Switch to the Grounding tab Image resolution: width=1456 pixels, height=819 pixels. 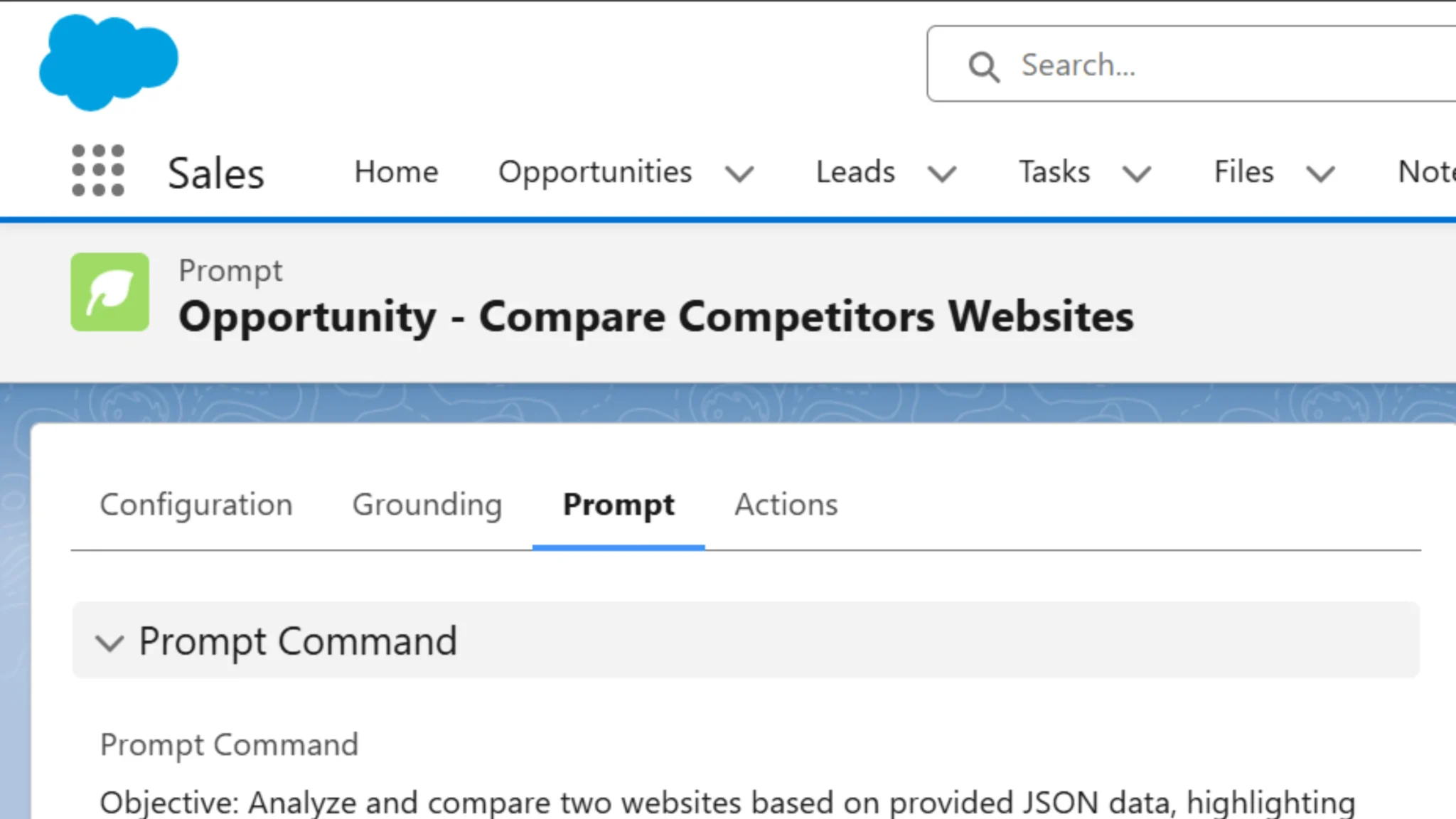(x=427, y=505)
